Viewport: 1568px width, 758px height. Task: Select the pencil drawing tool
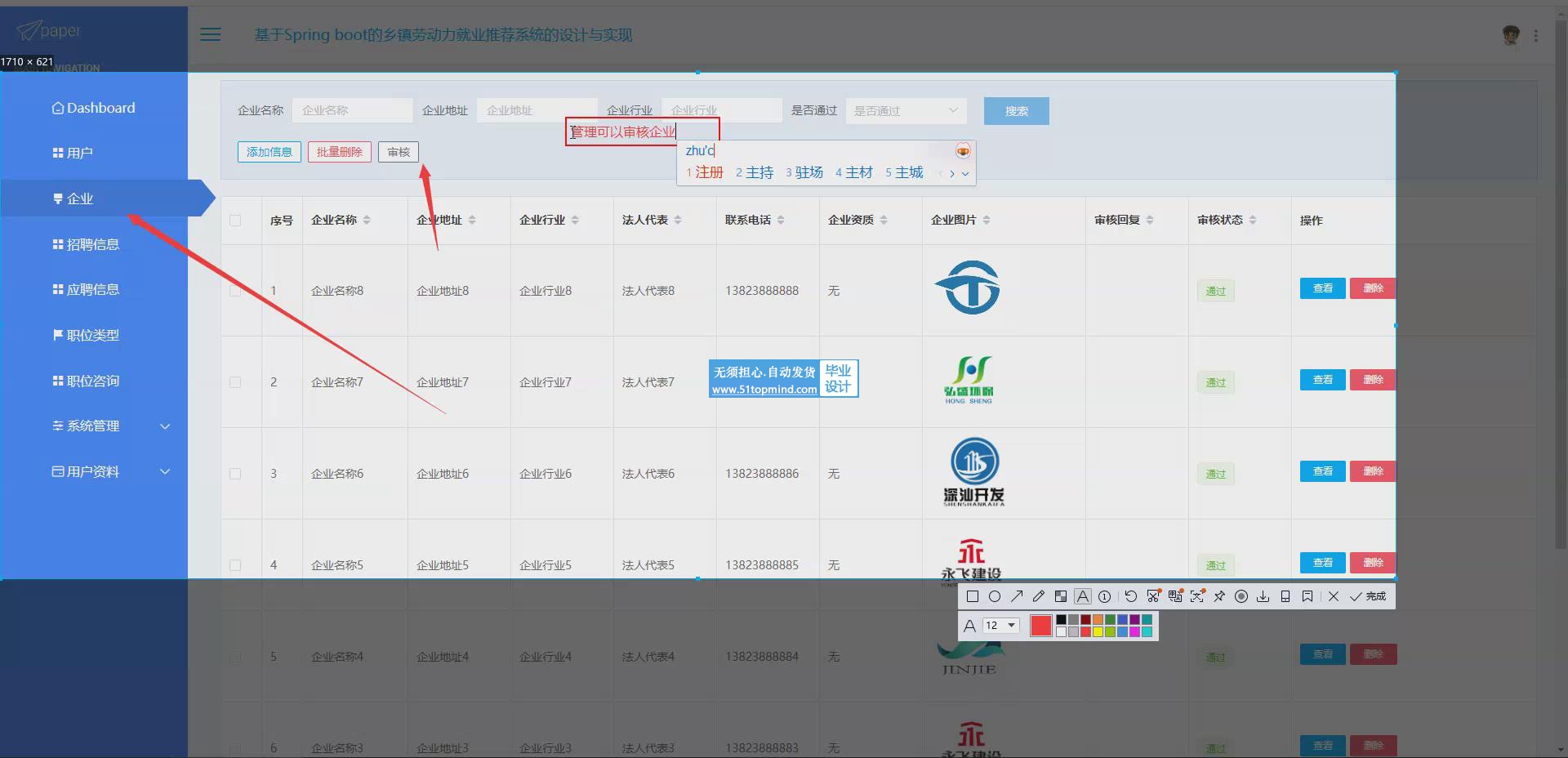click(x=1039, y=596)
